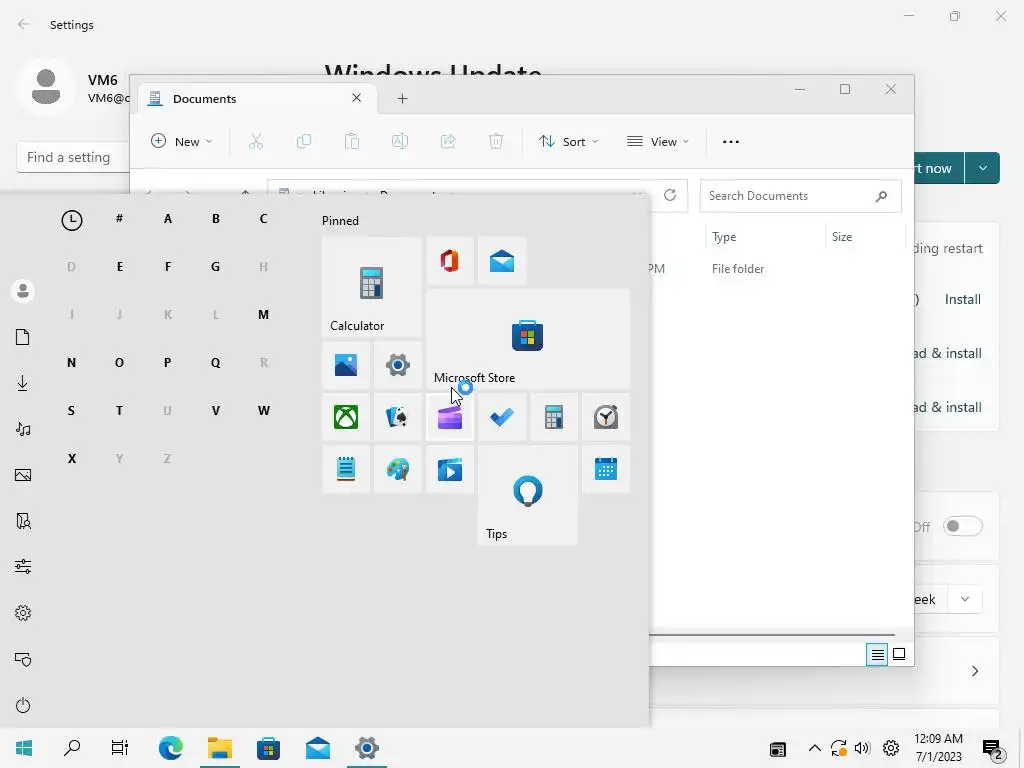The width and height of the screenshot is (1024, 768).
Task: Click the Find a setting search box
Action: pos(73,157)
